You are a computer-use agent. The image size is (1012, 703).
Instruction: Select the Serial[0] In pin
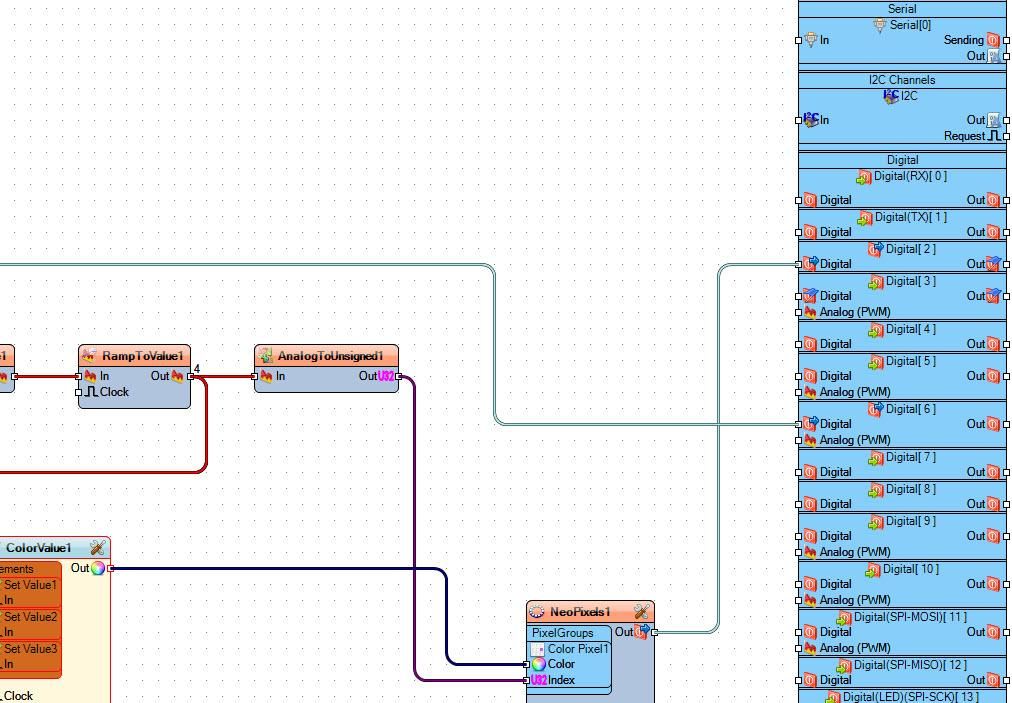coord(798,41)
